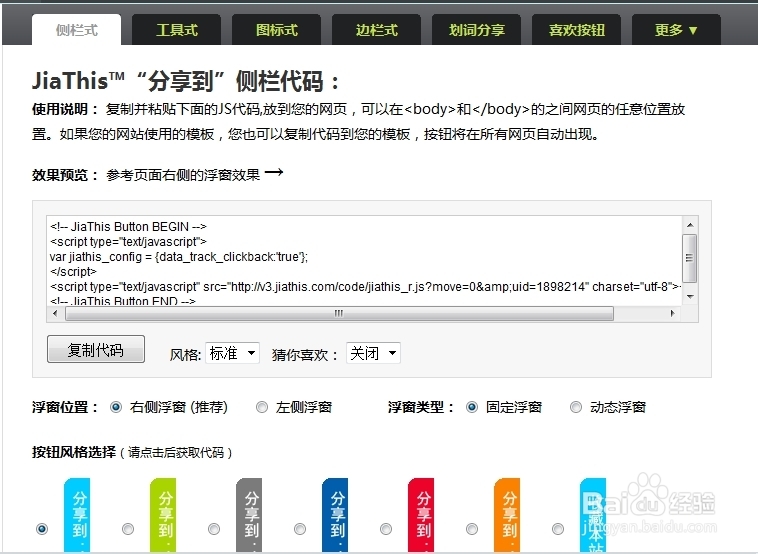Choose 固定浮窗 radio option

pyautogui.click(x=472, y=407)
